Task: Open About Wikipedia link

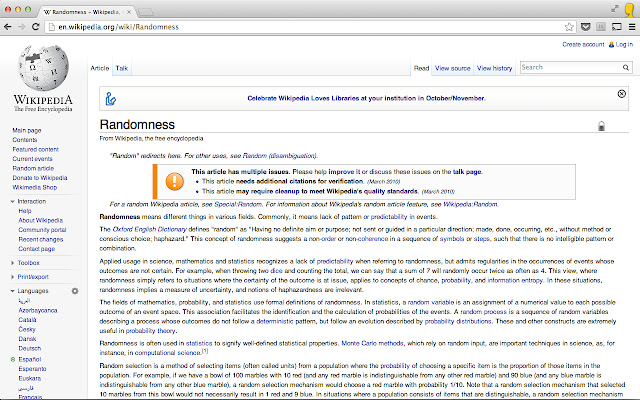Action: click(x=40, y=220)
